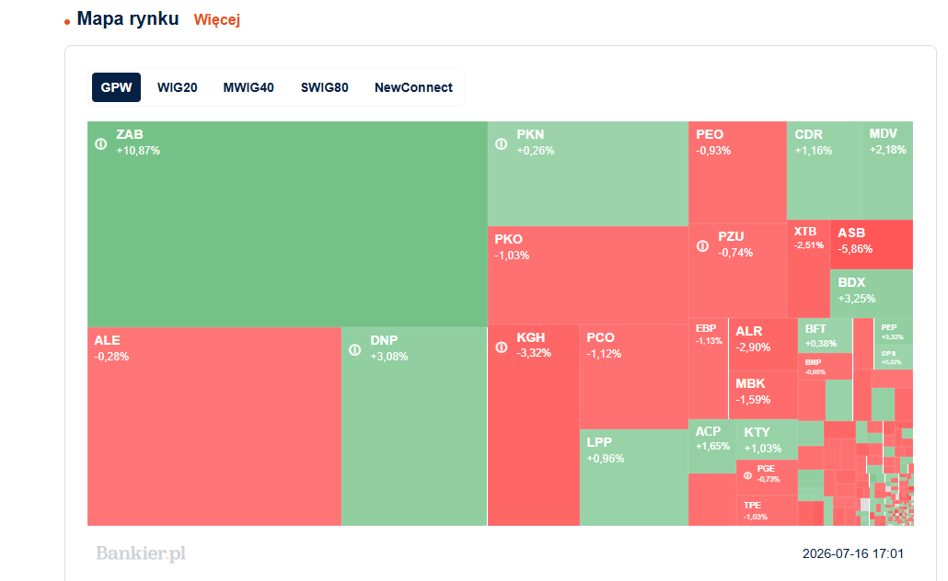948x581 pixels.
Task: Open the LPP tile in the map
Action: [x=634, y=478]
